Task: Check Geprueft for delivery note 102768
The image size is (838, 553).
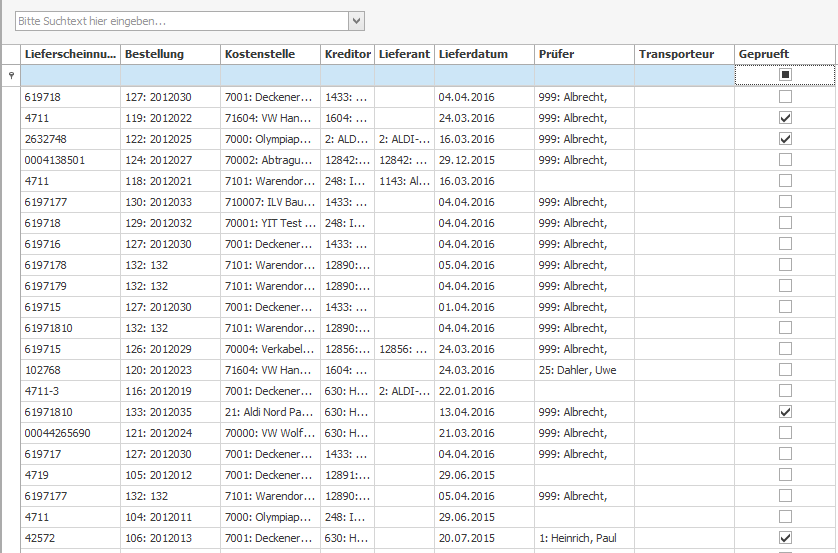Action: point(785,370)
